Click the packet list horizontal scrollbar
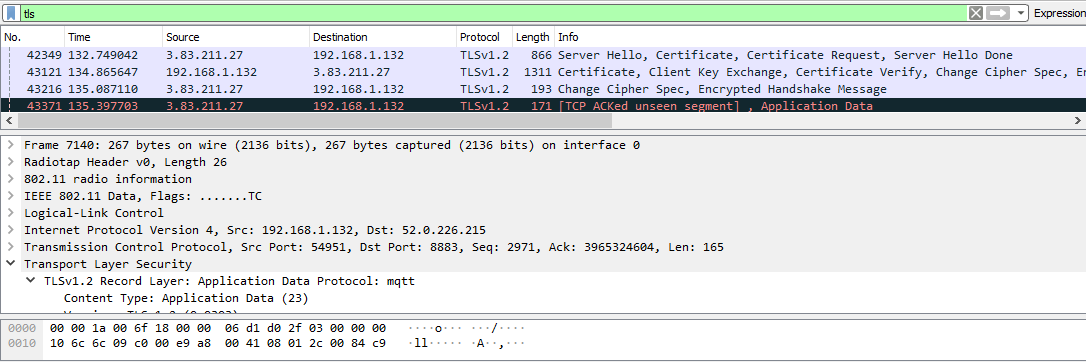 [x=315, y=120]
